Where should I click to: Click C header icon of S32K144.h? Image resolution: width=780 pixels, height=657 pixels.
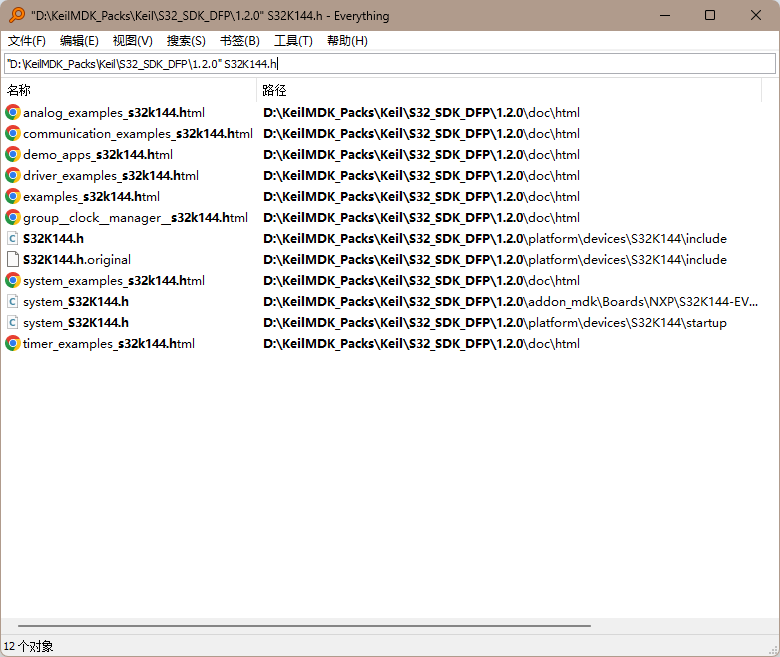tap(13, 238)
